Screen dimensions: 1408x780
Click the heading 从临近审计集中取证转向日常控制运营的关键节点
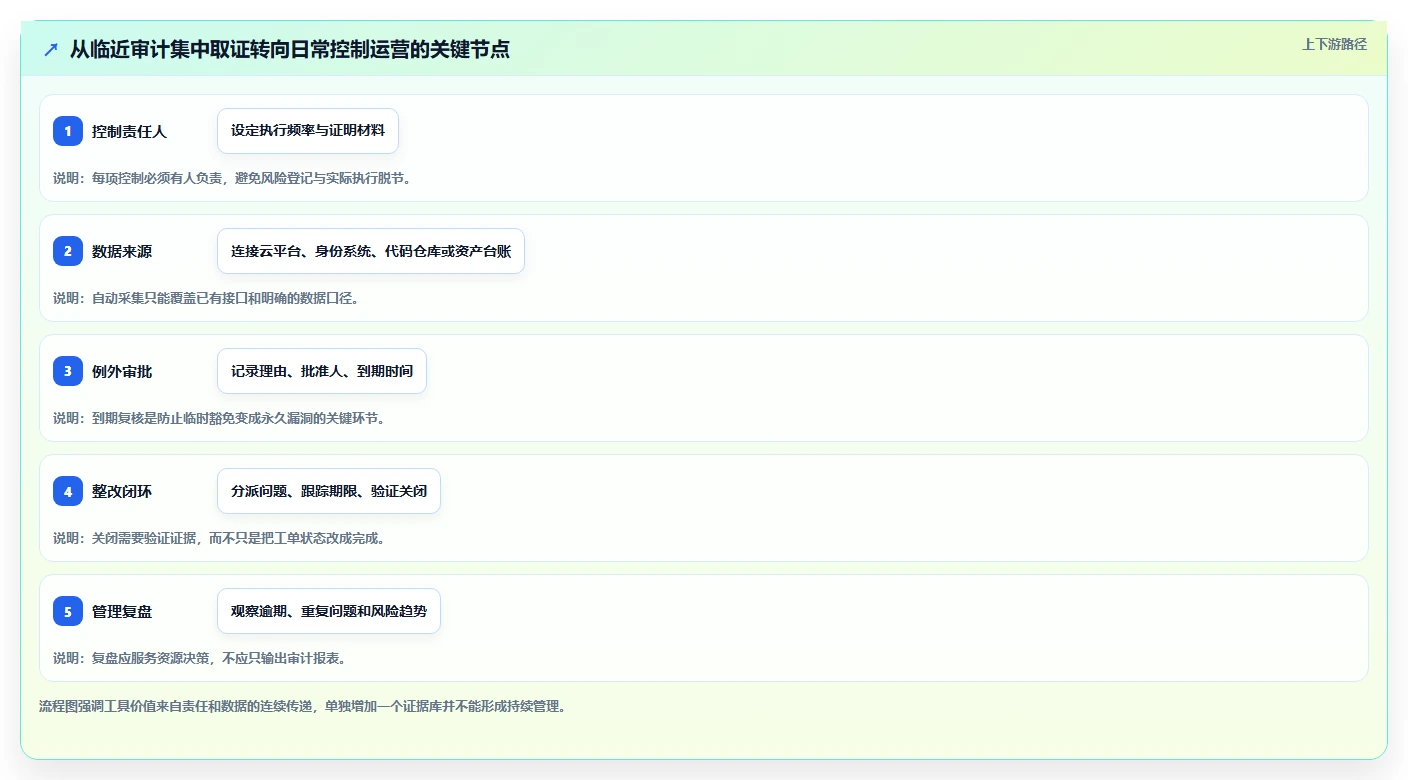(x=290, y=49)
